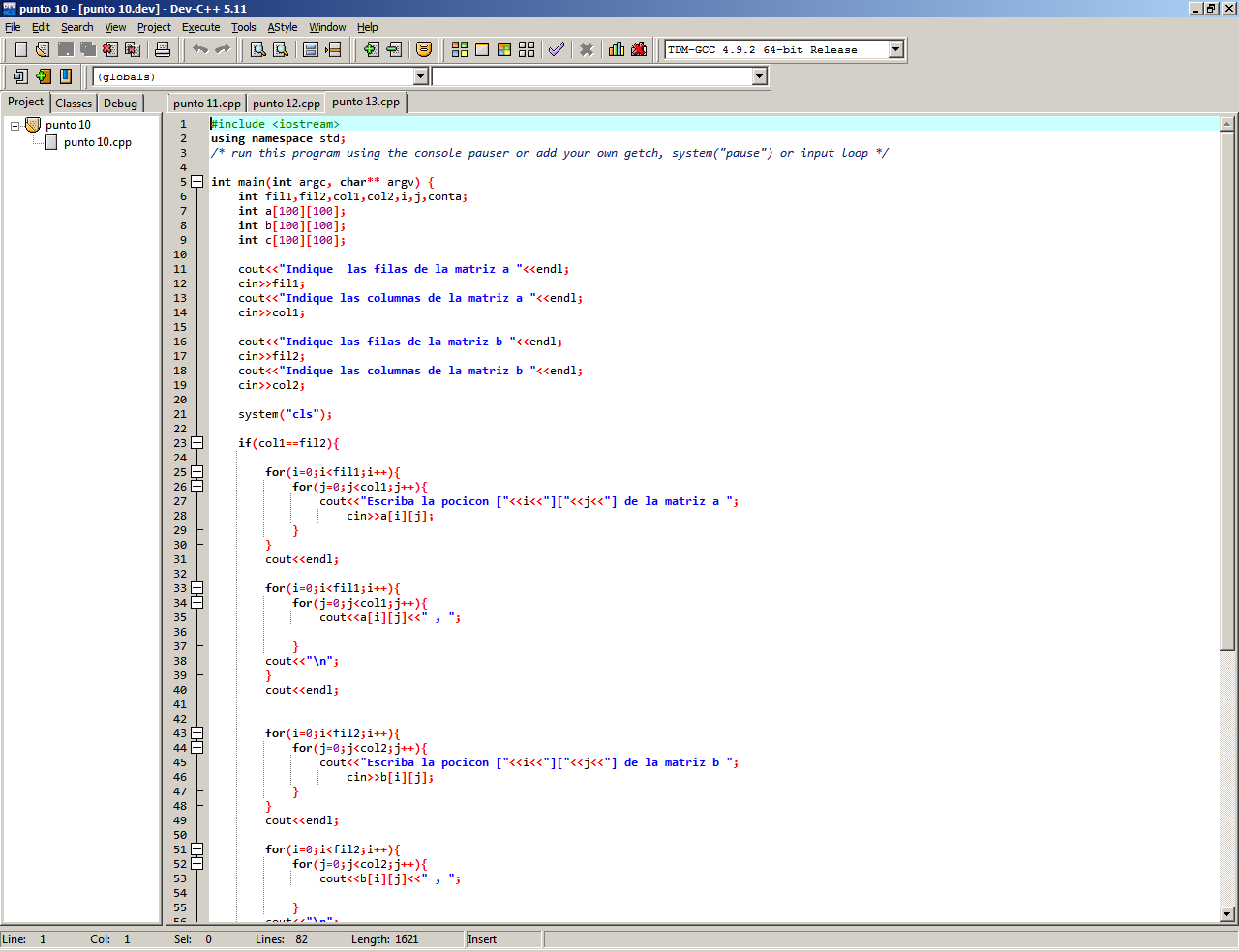The width and height of the screenshot is (1239, 952).
Task: Switch to the punto 12.cpp tab
Action: point(287,104)
